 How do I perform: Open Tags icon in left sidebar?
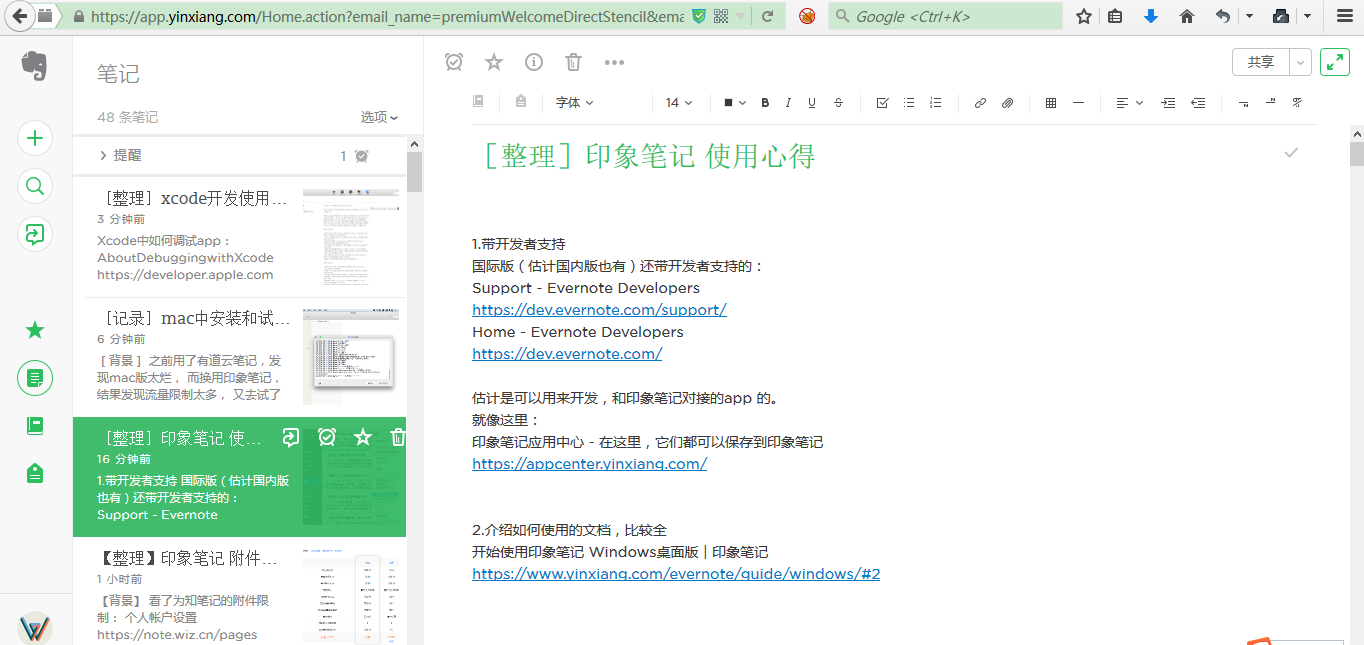tap(35, 474)
